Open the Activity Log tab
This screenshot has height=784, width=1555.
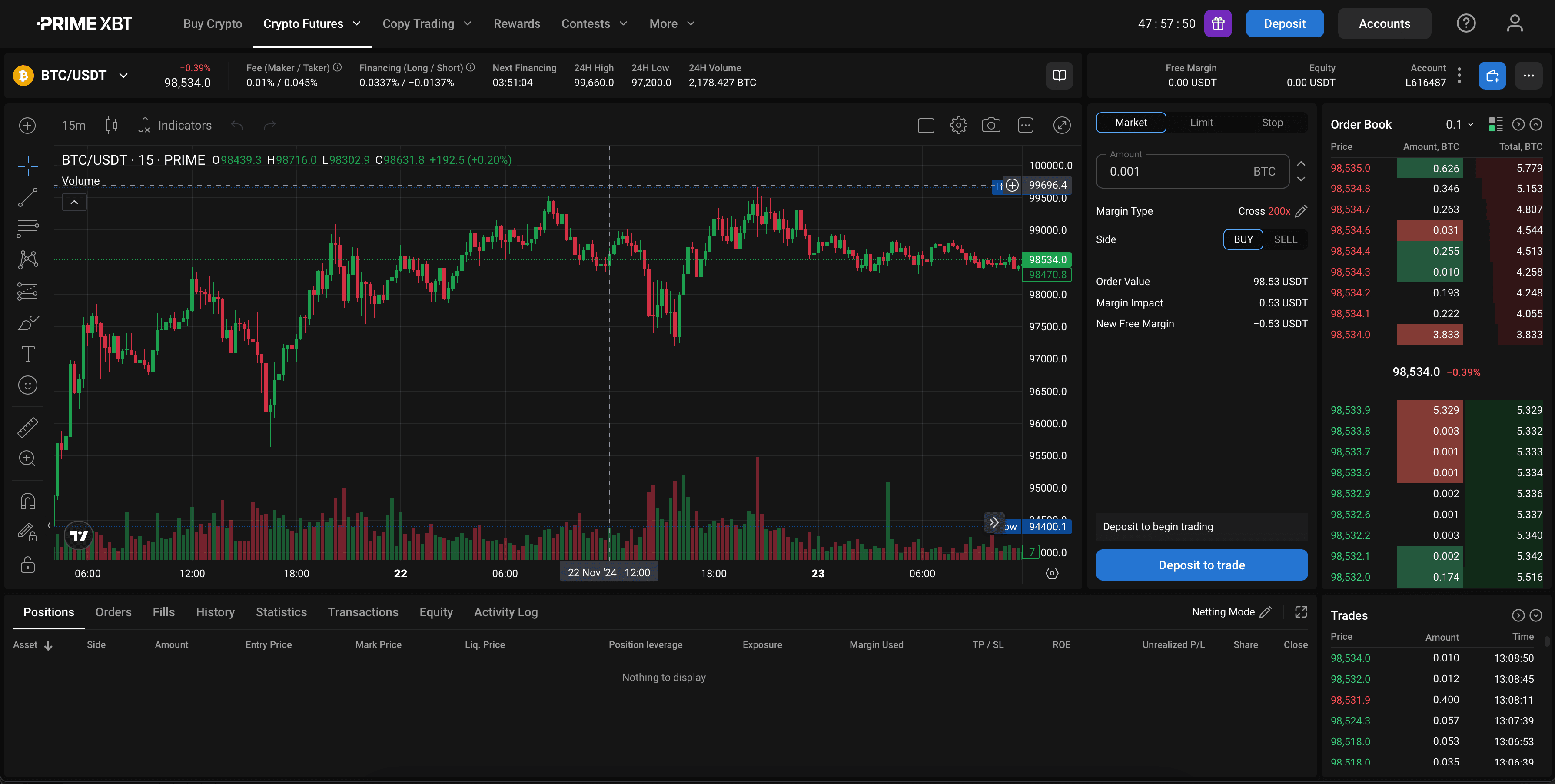[x=505, y=612]
